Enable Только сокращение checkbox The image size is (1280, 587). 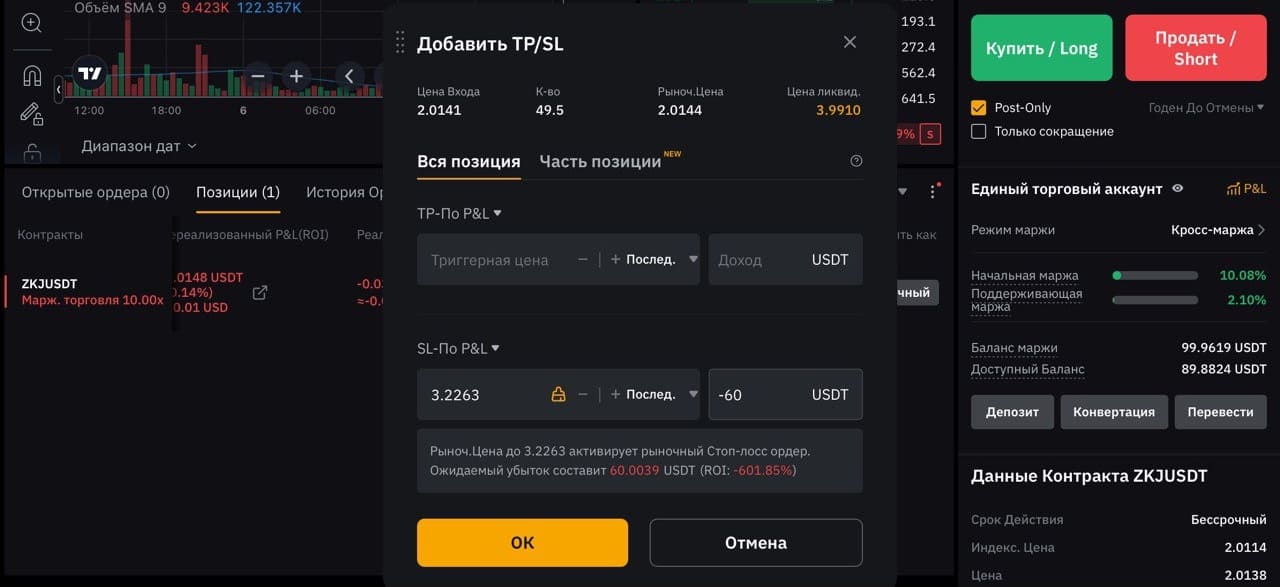click(979, 131)
